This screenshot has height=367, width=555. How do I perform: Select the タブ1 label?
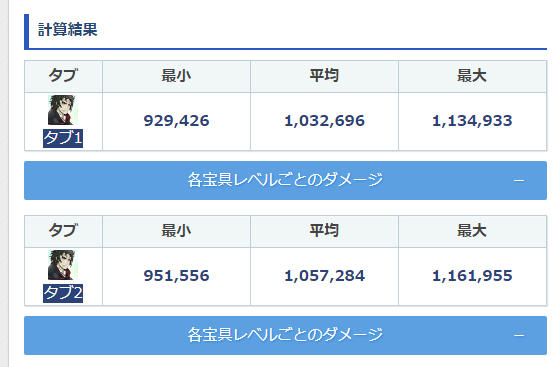[x=63, y=138]
